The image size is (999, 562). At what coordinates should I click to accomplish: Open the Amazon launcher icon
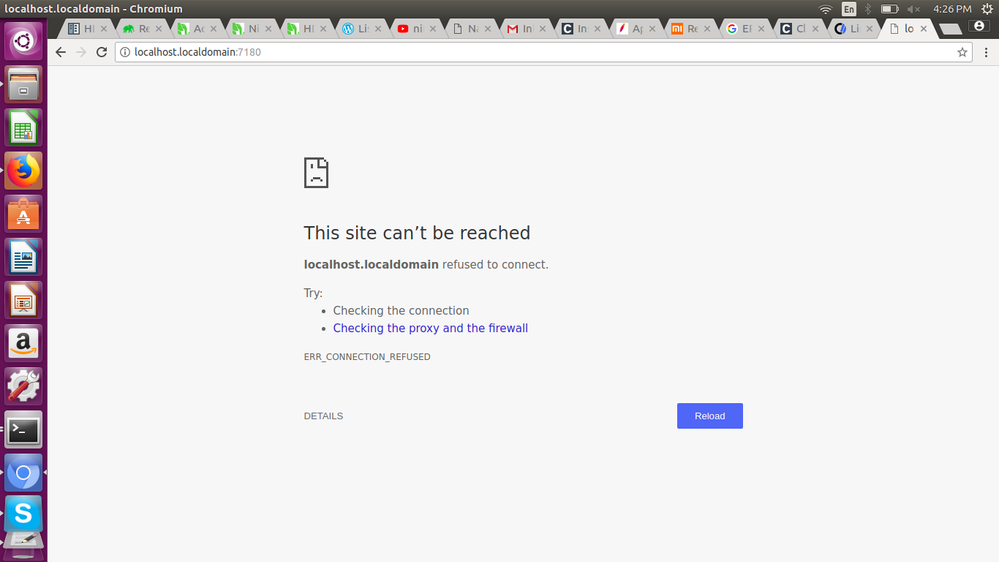24,343
